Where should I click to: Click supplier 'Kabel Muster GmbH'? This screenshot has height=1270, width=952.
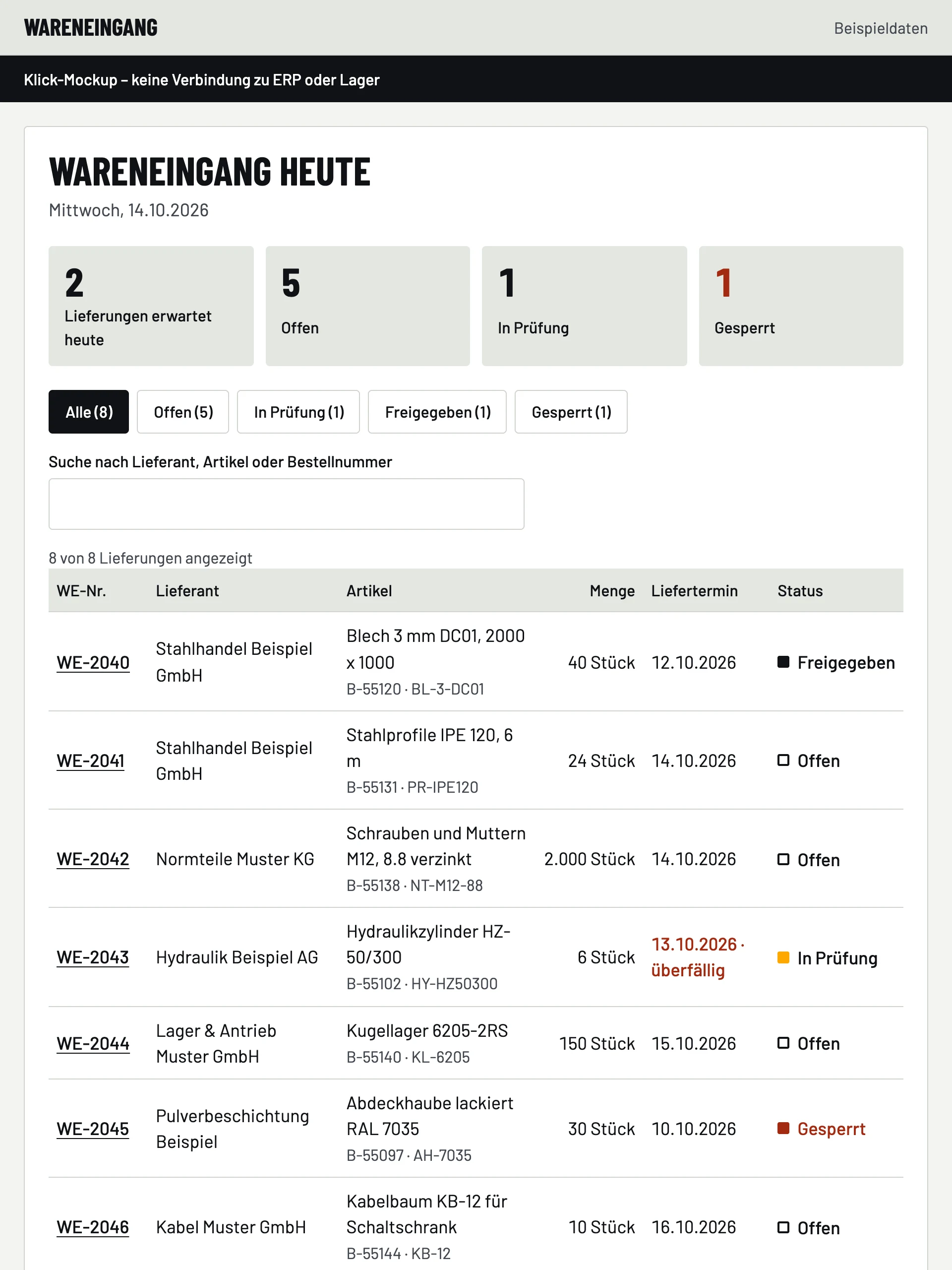point(231,1227)
